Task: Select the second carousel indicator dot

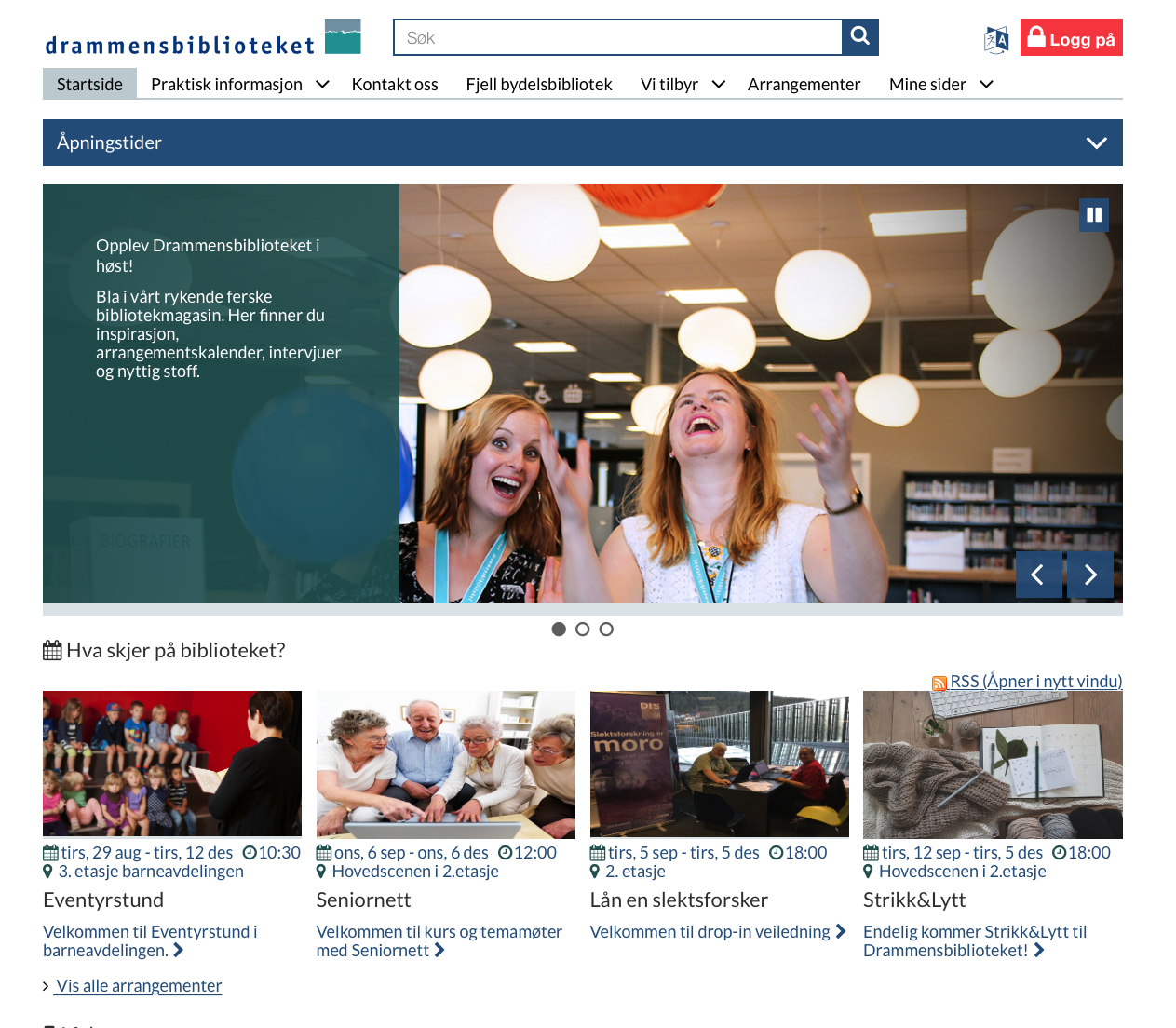Action: coord(583,629)
